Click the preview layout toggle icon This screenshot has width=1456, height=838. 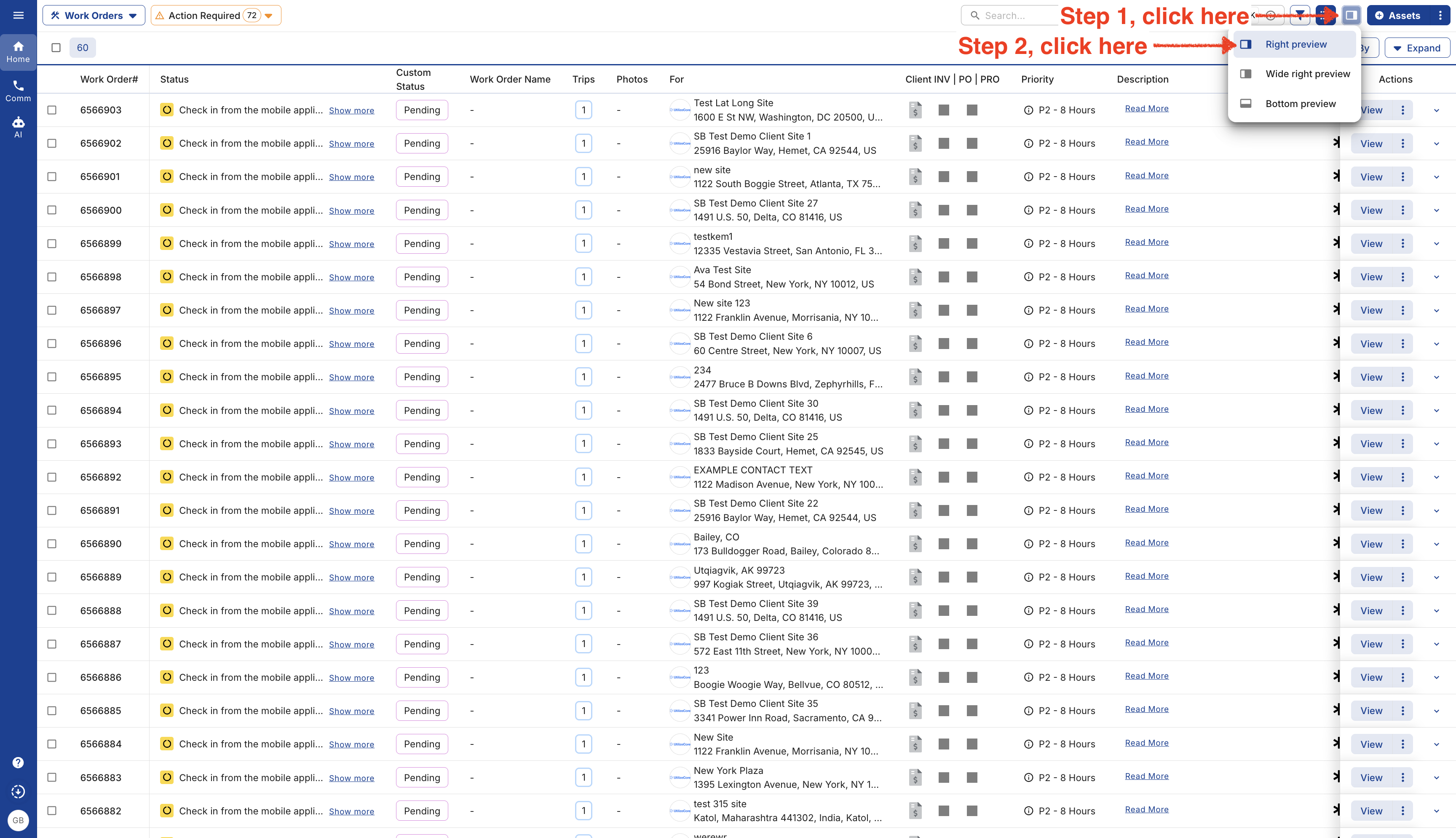coord(1352,16)
